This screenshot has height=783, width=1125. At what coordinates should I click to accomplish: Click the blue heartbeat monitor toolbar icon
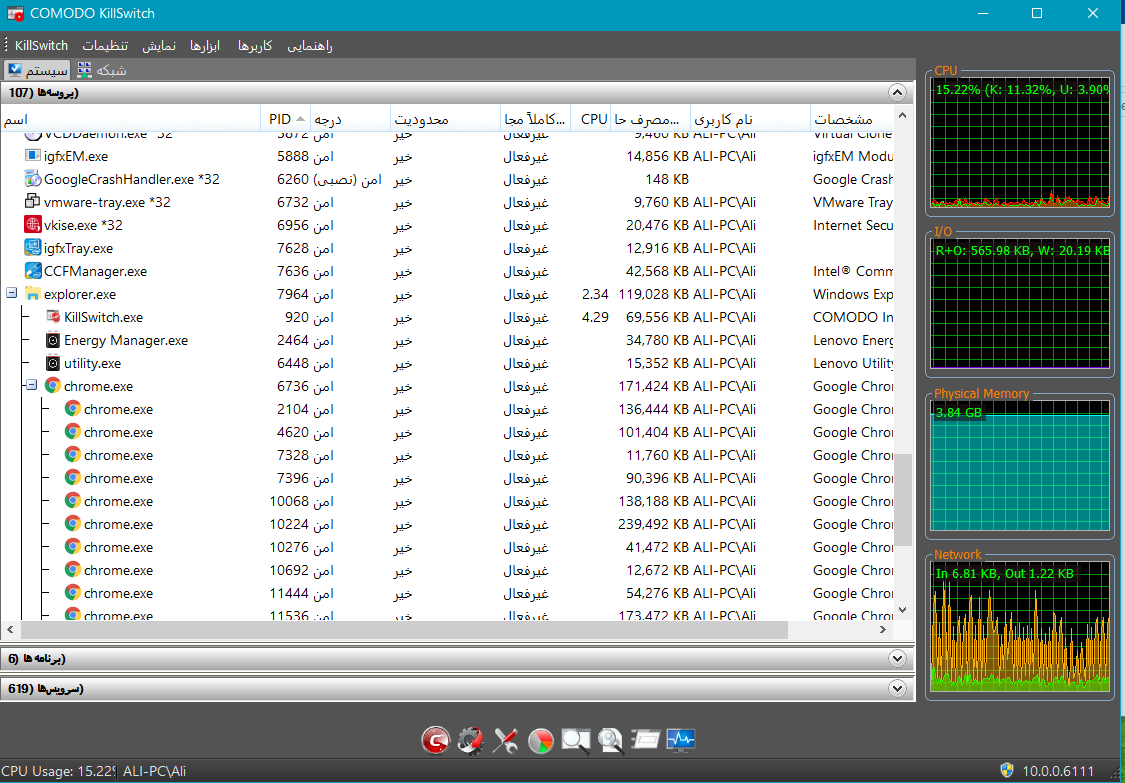pos(680,740)
